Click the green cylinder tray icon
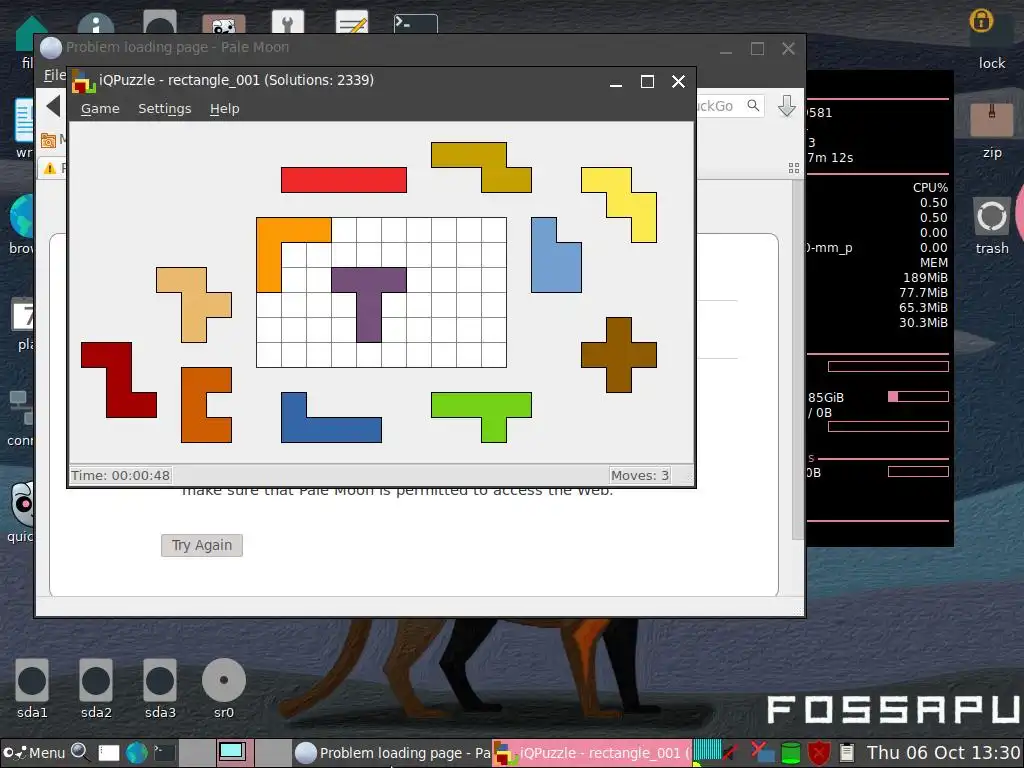Viewport: 1024px width, 768px height. [x=791, y=753]
